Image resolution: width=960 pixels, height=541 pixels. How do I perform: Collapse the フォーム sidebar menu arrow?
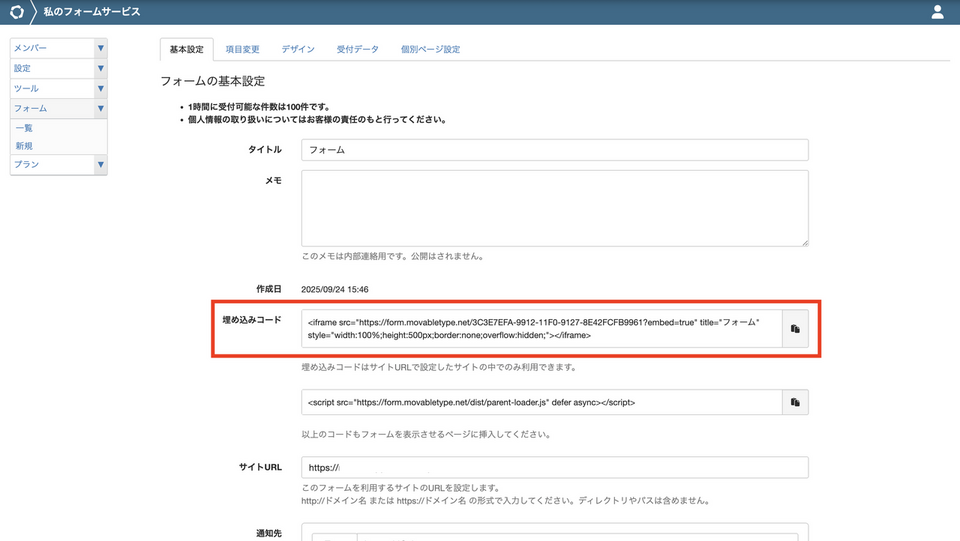pyautogui.click(x=100, y=108)
